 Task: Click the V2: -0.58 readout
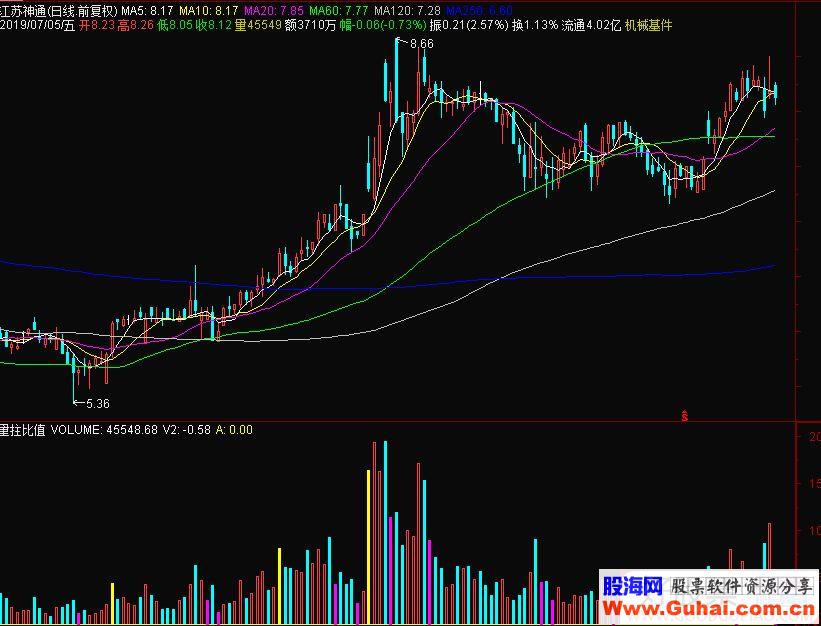tap(187, 430)
